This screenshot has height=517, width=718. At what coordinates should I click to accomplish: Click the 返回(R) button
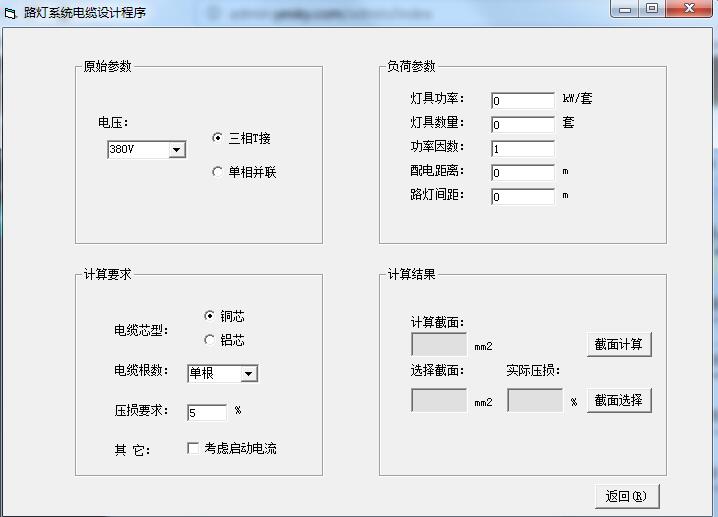(627, 496)
